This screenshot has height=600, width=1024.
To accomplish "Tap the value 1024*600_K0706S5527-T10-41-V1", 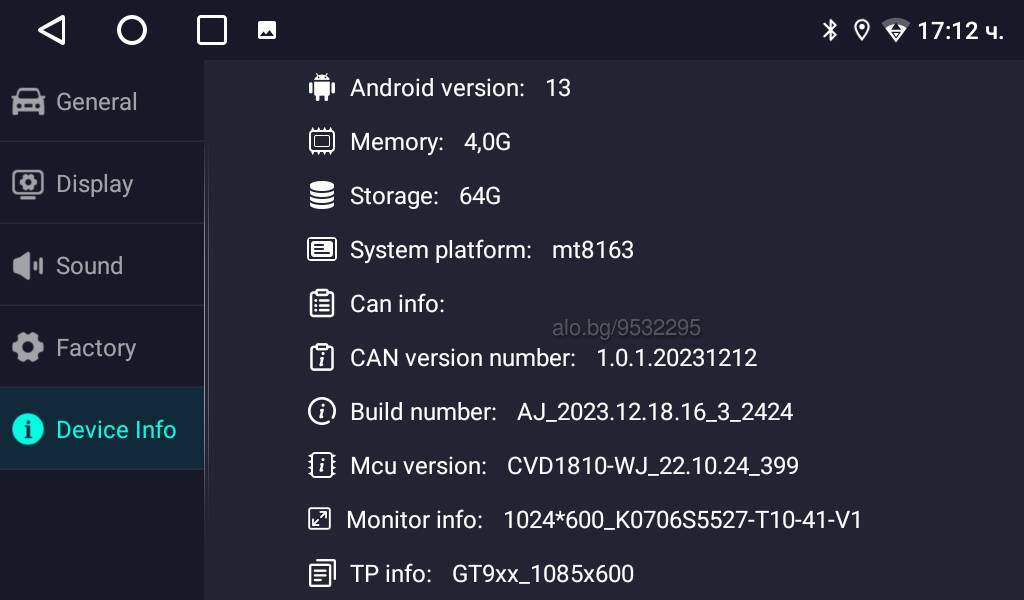I will click(x=682, y=520).
